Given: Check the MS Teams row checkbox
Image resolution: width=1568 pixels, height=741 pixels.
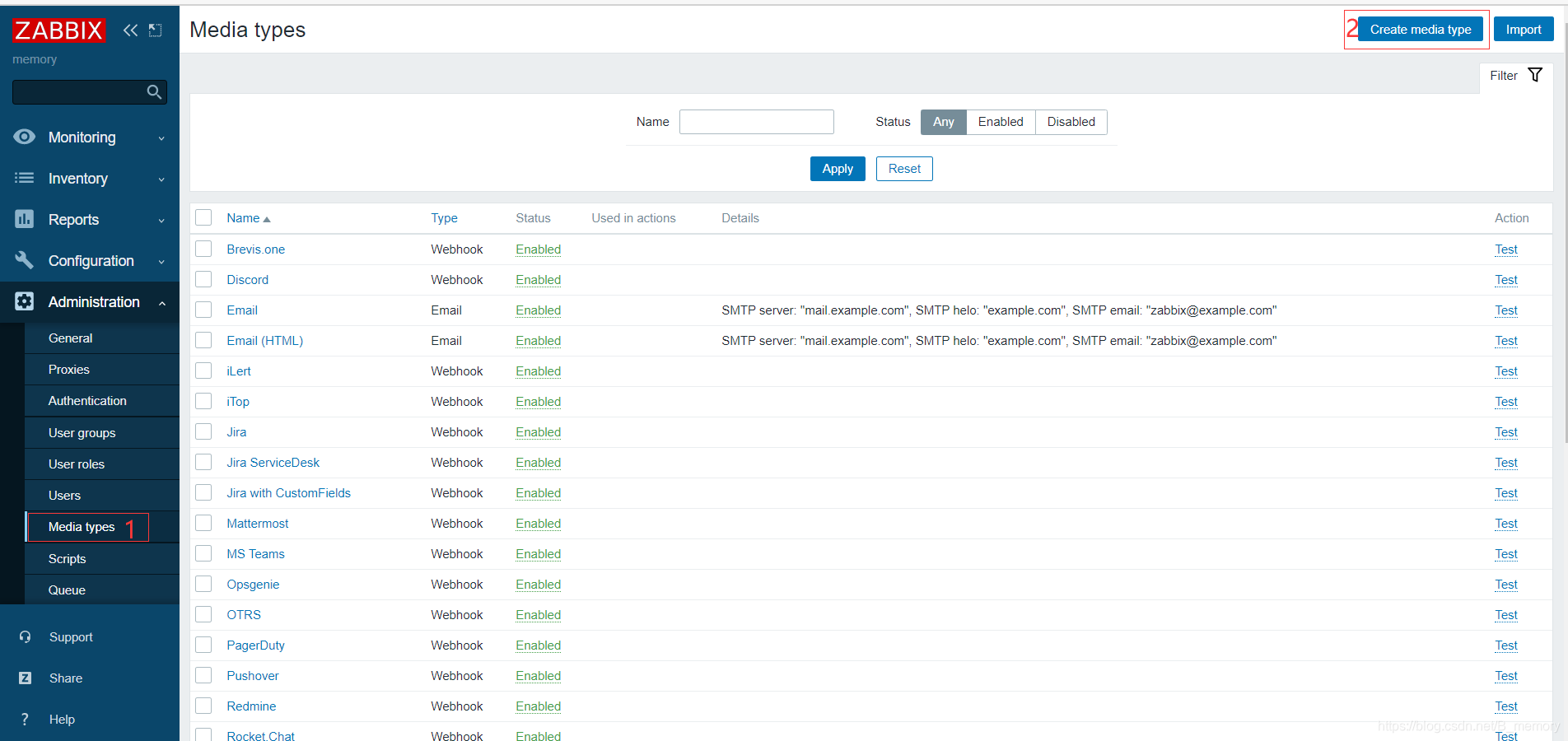Looking at the screenshot, I should coord(203,553).
